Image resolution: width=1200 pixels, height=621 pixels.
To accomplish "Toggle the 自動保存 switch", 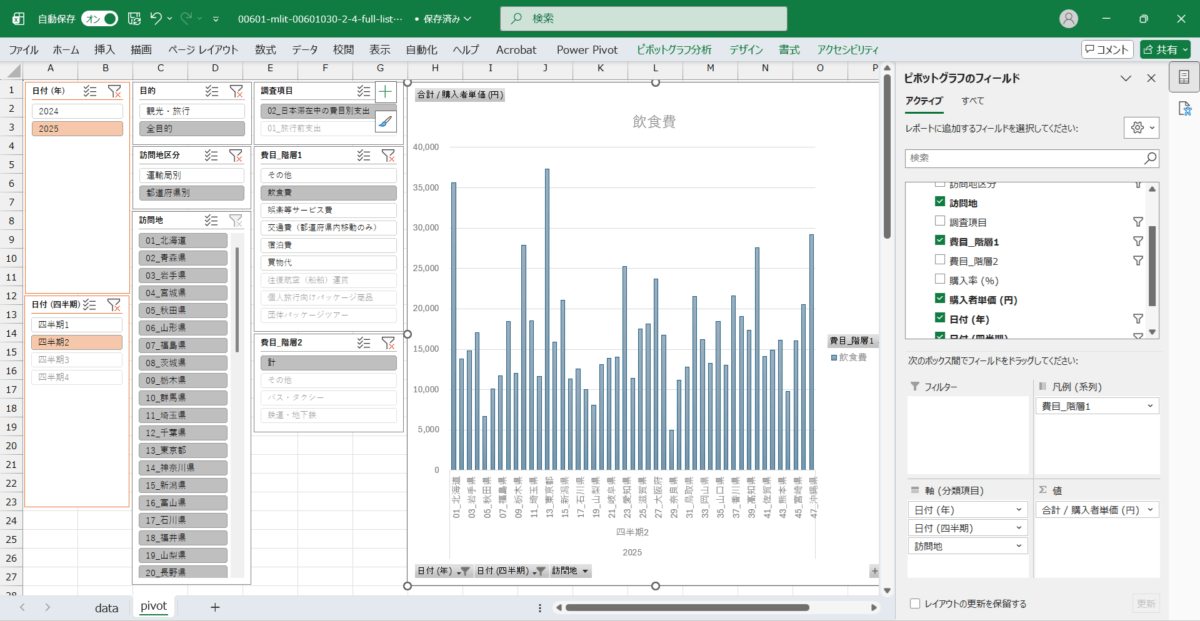I will click(x=99, y=18).
